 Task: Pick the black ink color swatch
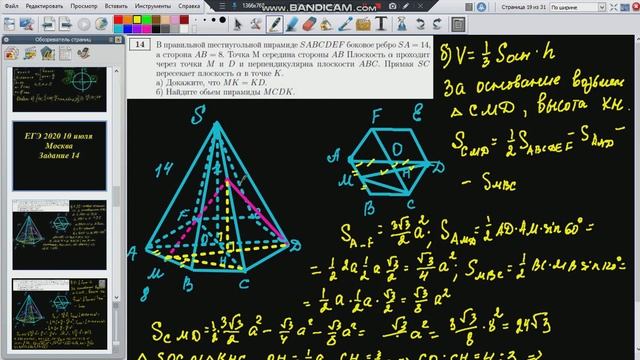(156, 29)
